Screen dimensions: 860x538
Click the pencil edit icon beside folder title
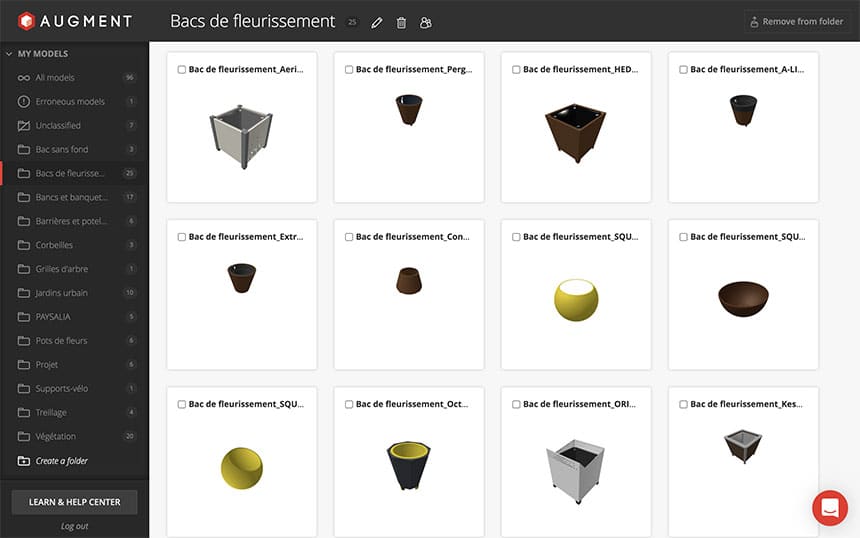(377, 22)
